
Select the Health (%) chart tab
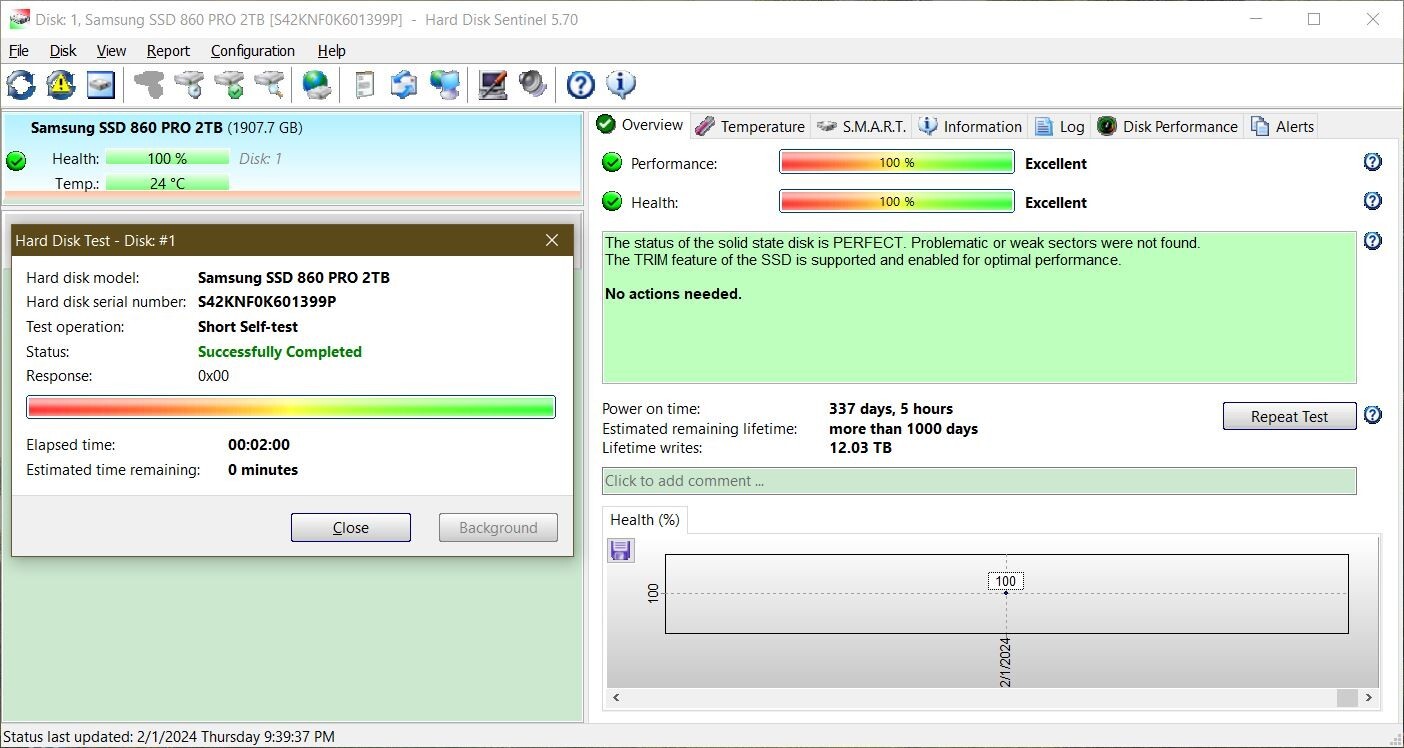click(x=645, y=520)
